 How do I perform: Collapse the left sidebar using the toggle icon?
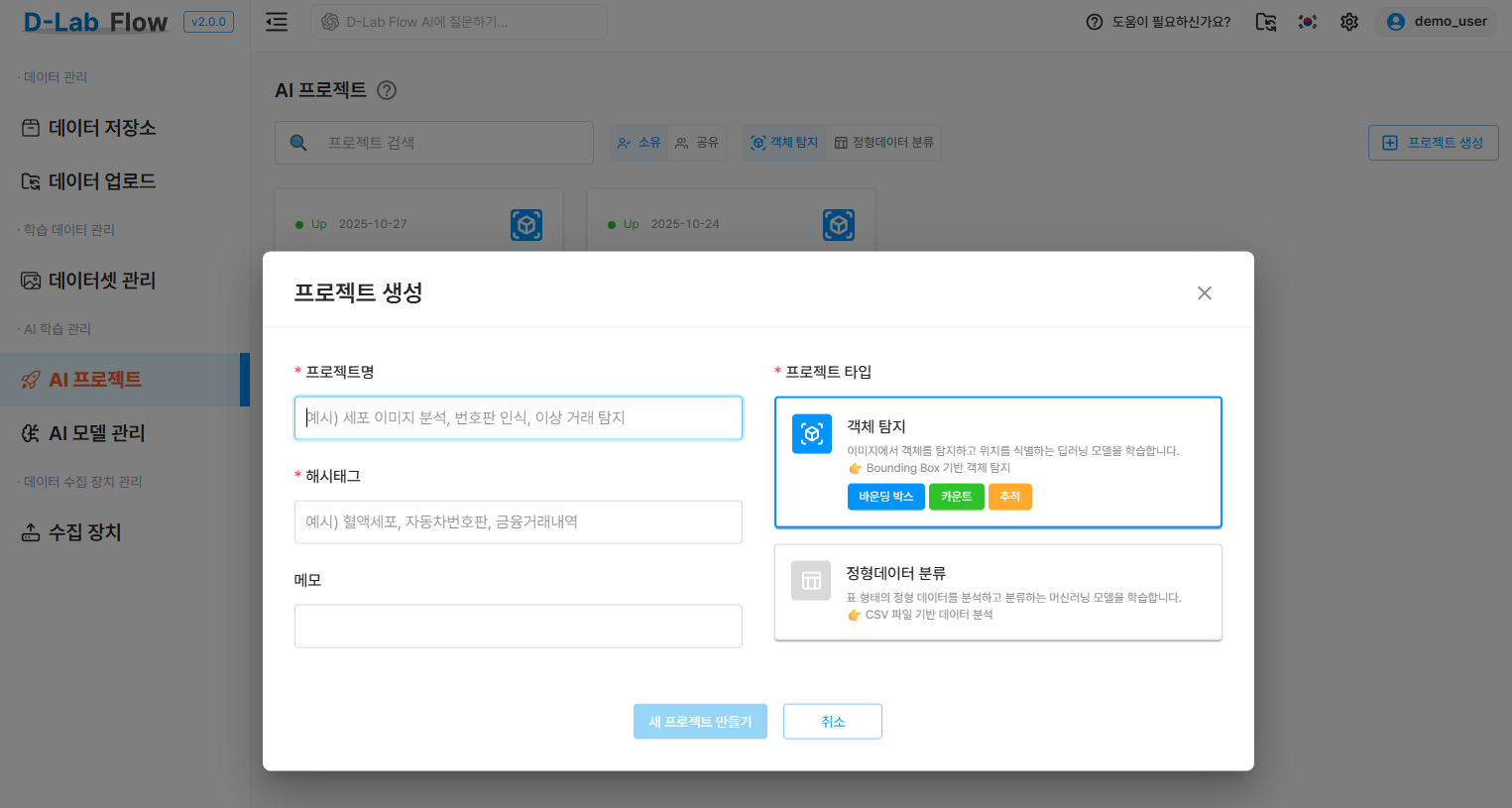276,21
